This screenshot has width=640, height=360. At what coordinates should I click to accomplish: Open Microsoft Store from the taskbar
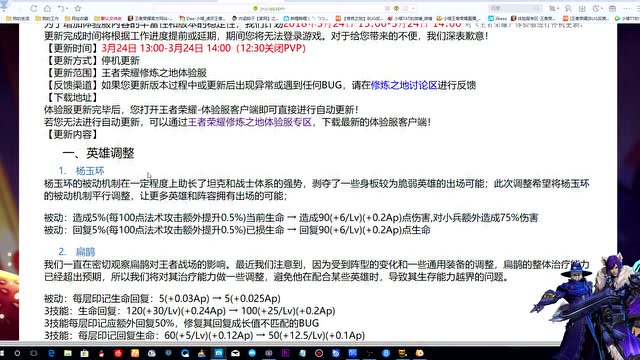[84, 353]
